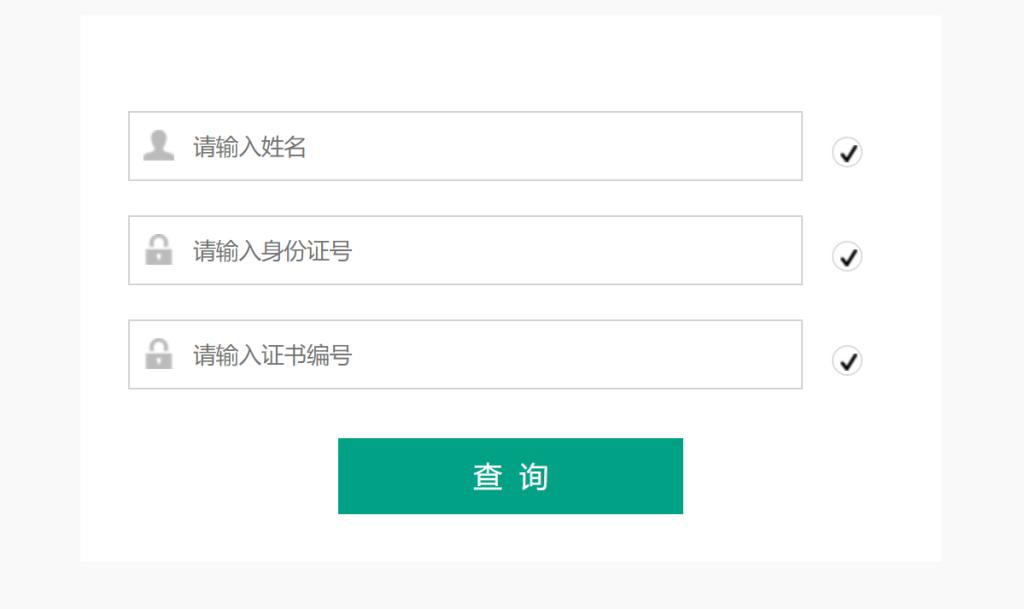
Task: Click the person icon in name field
Action: (x=158, y=146)
